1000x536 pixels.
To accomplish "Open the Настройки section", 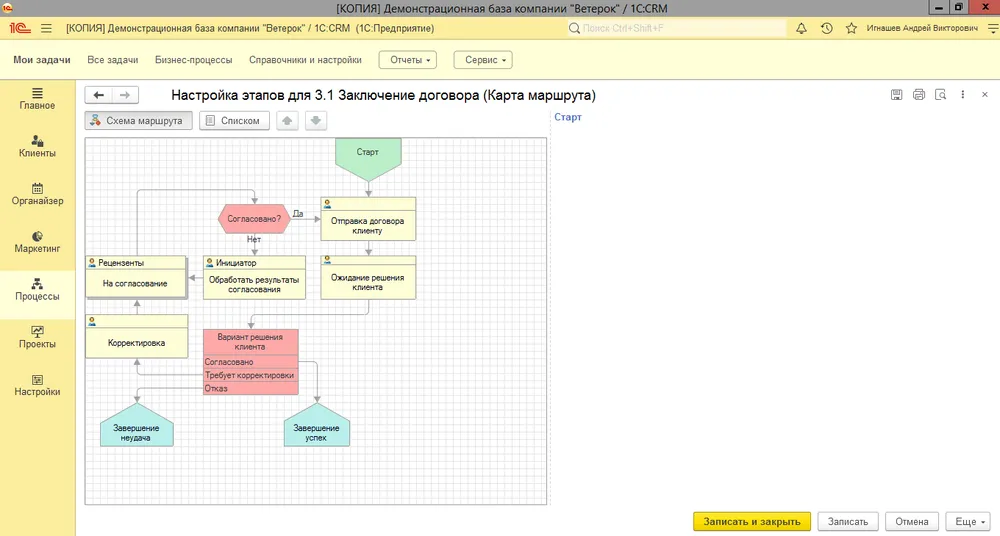I will (x=37, y=385).
